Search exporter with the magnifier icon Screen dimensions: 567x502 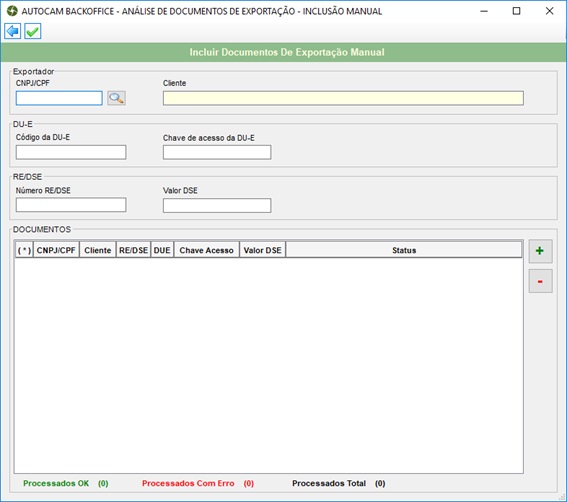(116, 98)
